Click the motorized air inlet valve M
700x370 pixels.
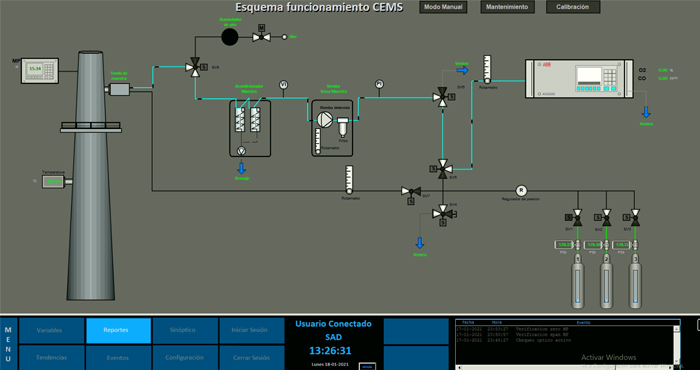pos(261,35)
